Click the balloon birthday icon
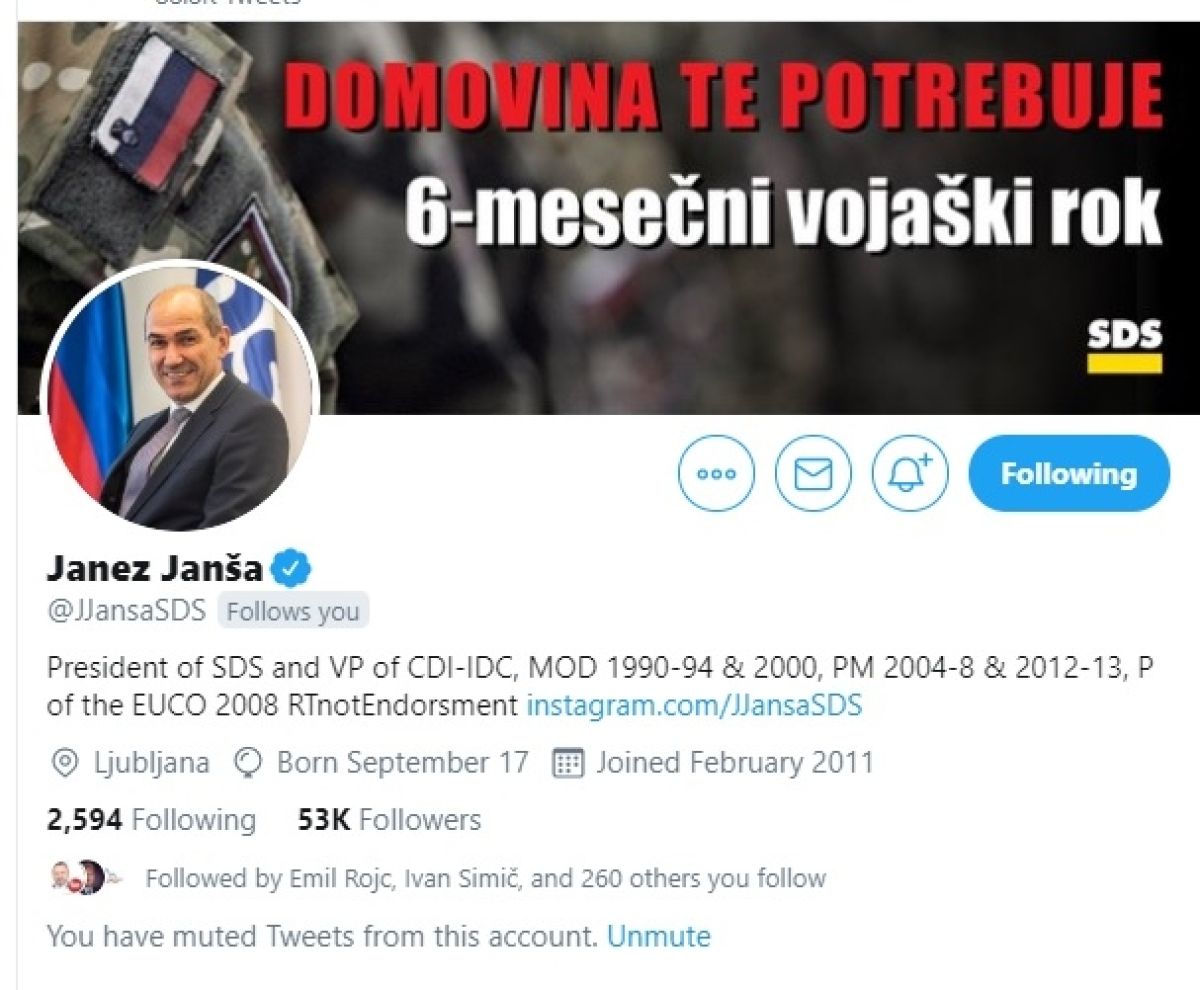The width and height of the screenshot is (1200, 990). pos(246,764)
